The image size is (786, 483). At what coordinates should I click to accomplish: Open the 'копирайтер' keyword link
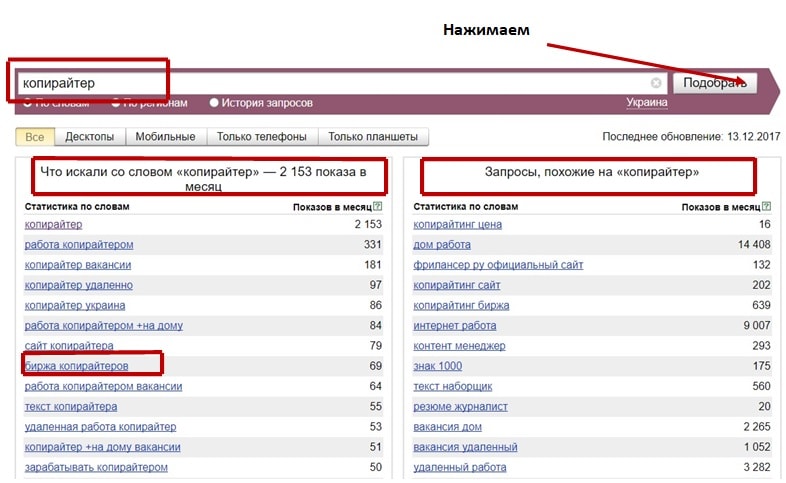pyautogui.click(x=53, y=224)
